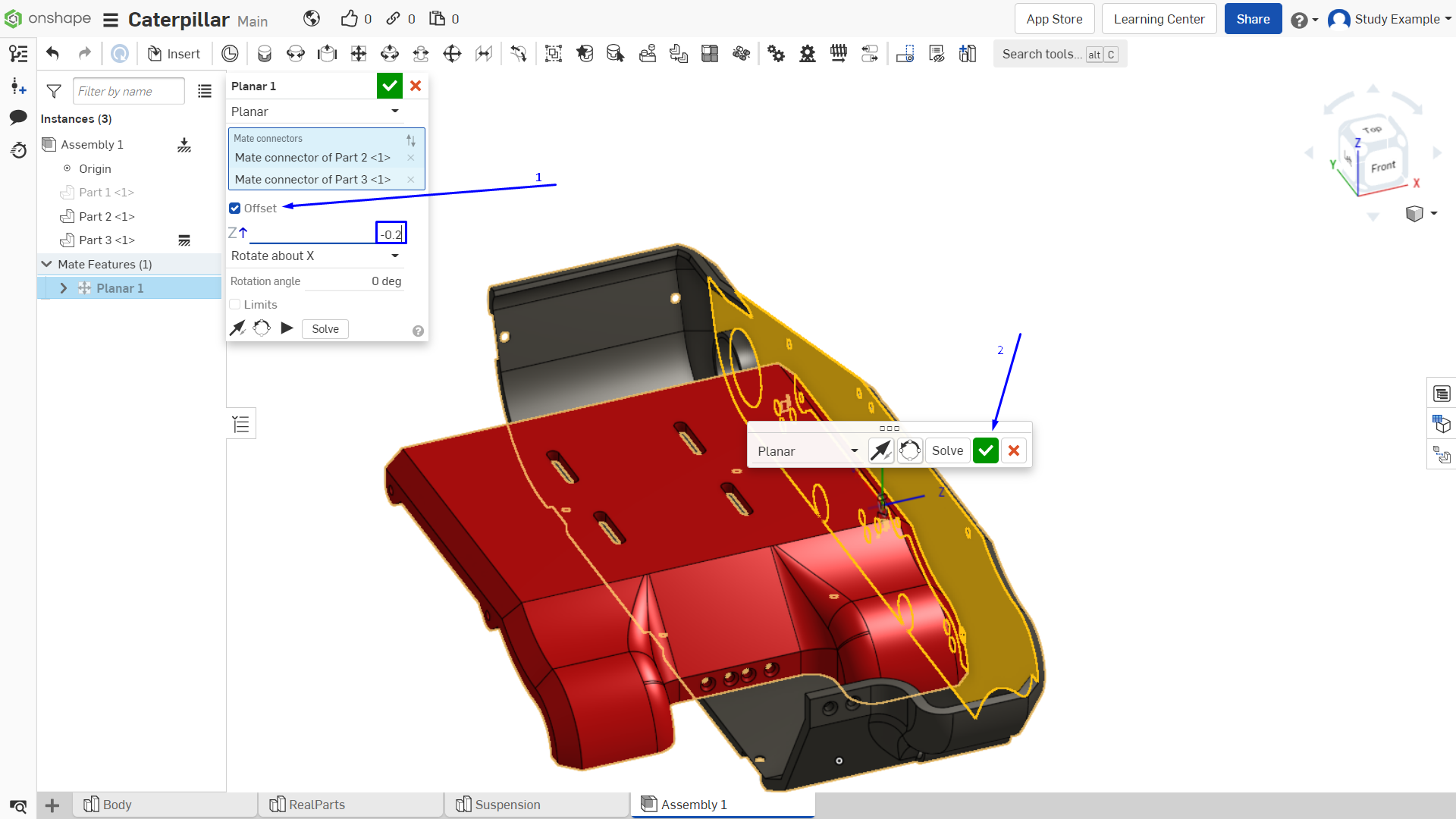Click the thumbs-up like icon
Image resolution: width=1456 pixels, height=819 pixels.
pyautogui.click(x=349, y=19)
